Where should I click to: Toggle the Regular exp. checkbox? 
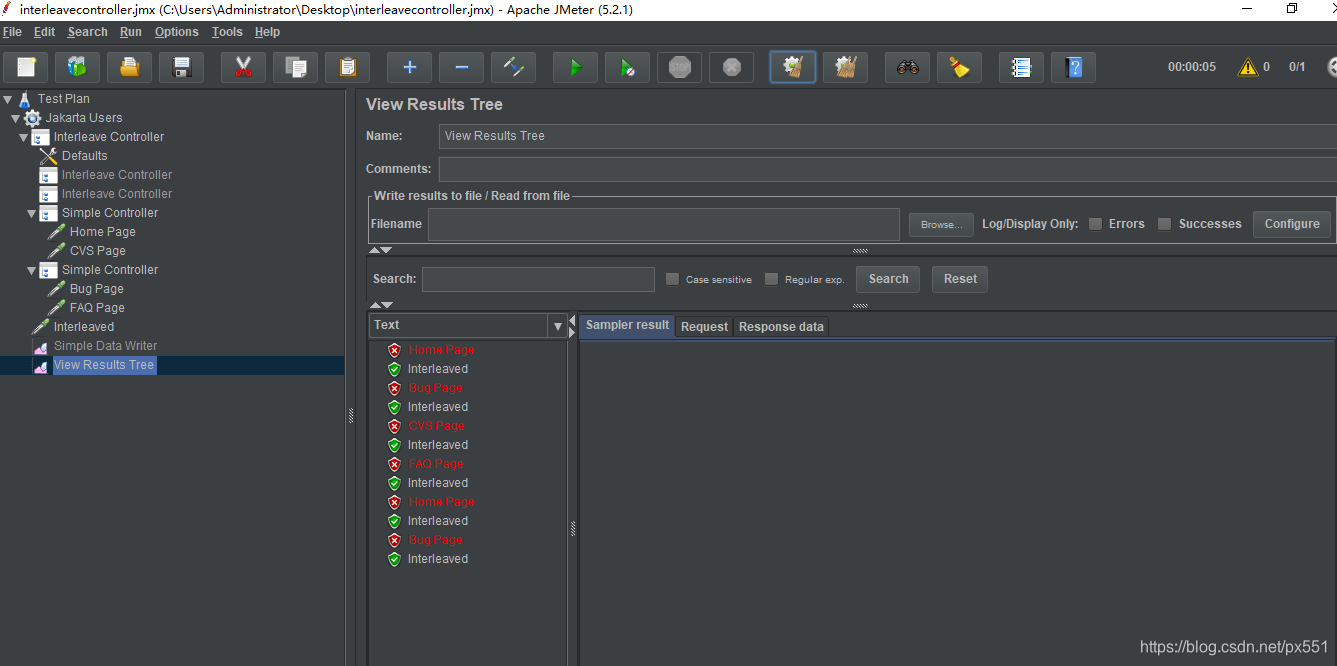pyautogui.click(x=771, y=279)
